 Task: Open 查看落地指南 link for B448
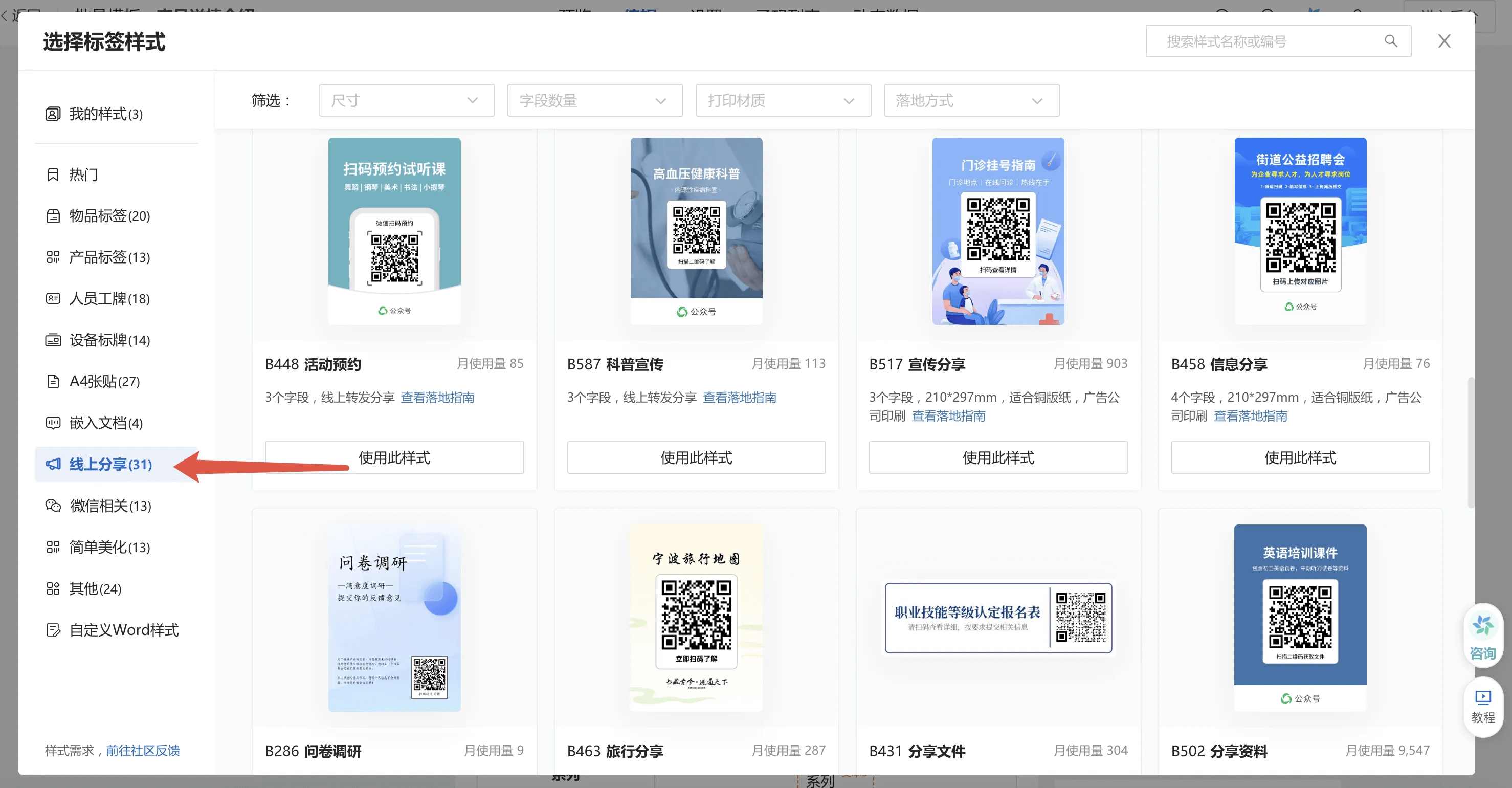(x=437, y=398)
